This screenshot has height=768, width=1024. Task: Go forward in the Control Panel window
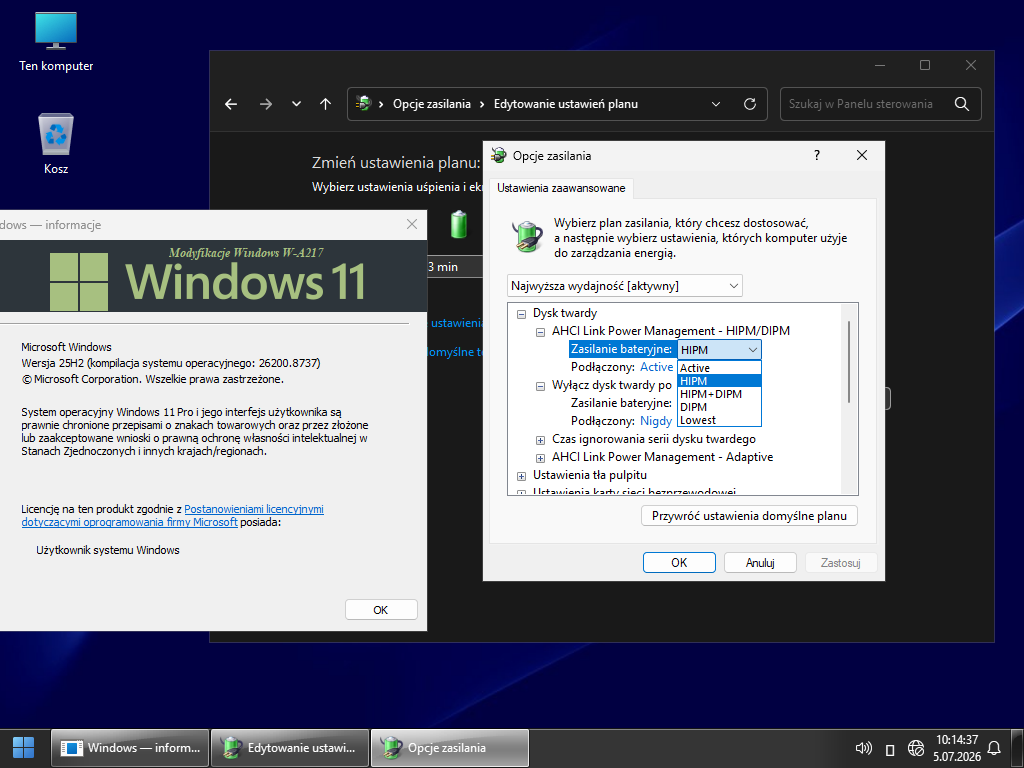click(x=265, y=104)
